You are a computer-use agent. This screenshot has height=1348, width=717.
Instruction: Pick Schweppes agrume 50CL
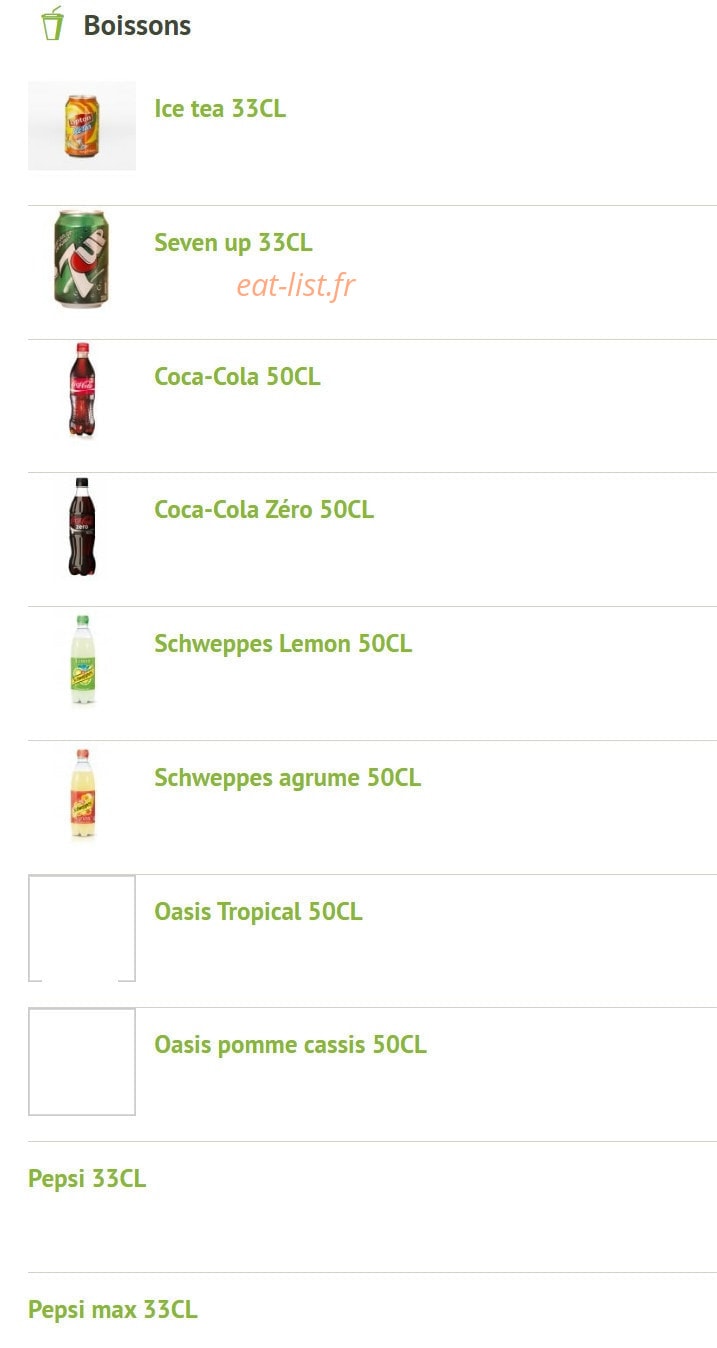pos(288,778)
